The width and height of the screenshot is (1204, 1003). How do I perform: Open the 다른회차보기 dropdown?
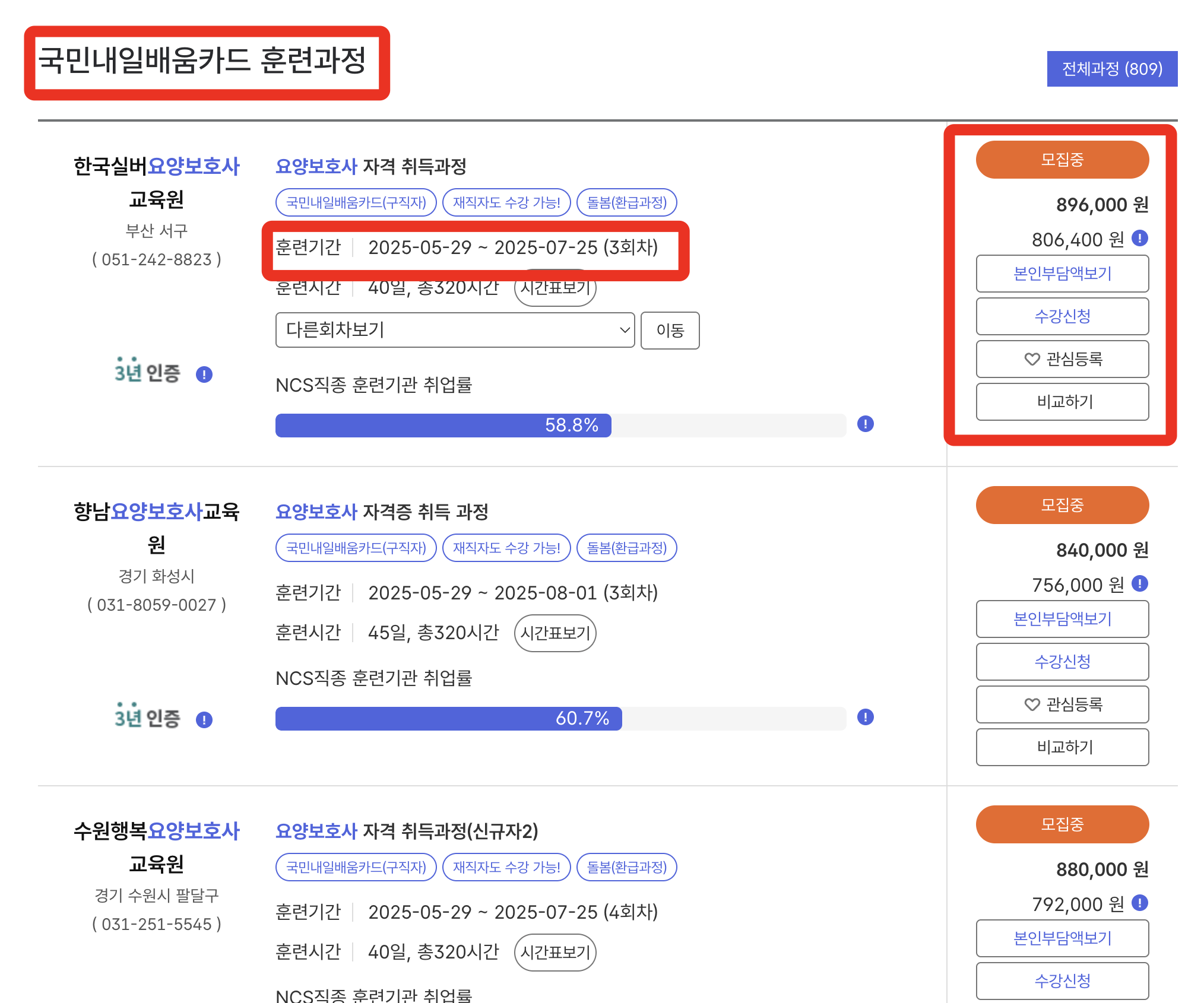[454, 331]
